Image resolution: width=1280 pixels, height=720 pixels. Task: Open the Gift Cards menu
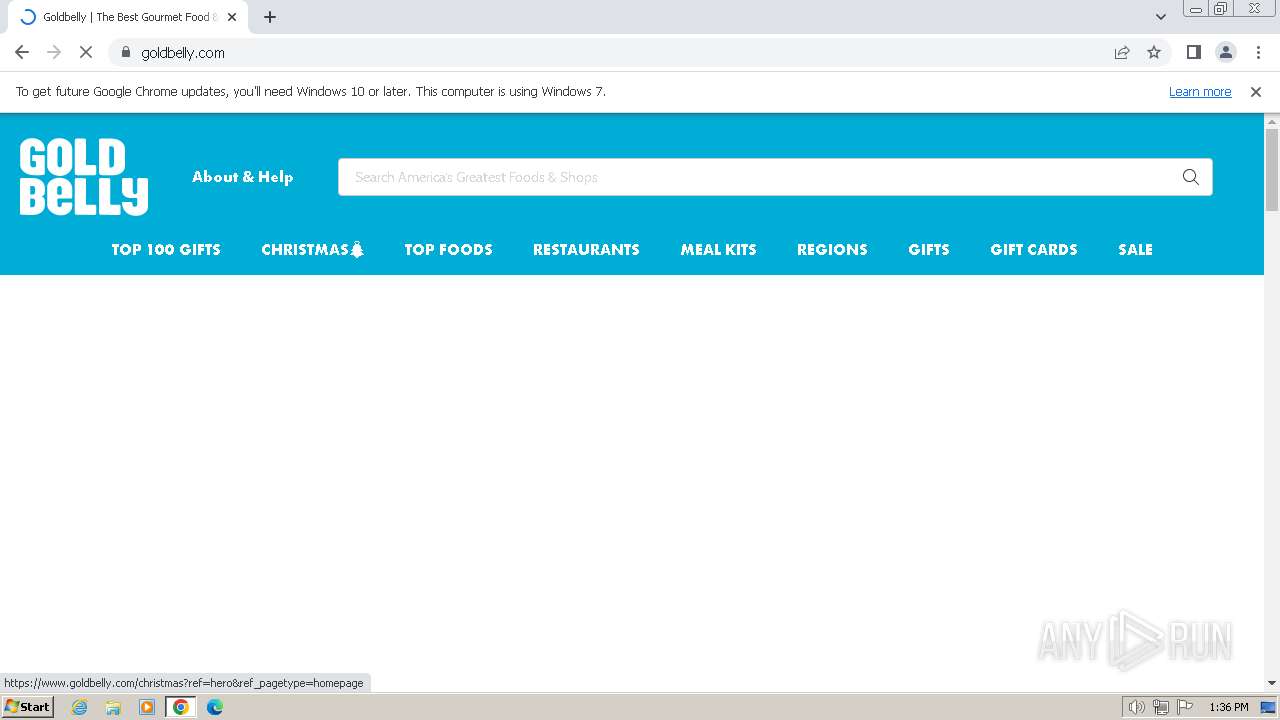1034,250
